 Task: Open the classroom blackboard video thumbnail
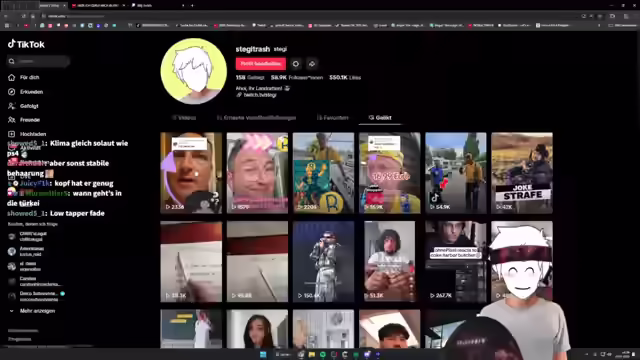[191, 329]
